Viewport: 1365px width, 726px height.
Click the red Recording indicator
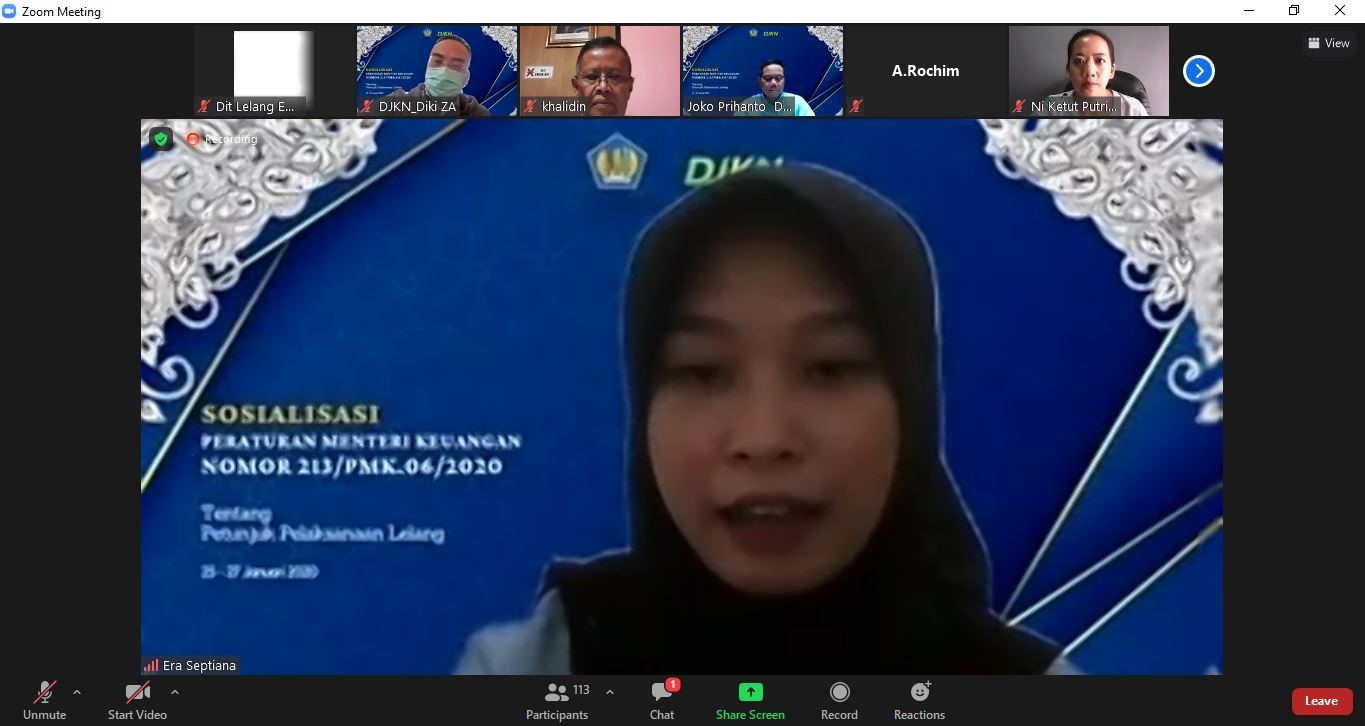pyautogui.click(x=222, y=140)
